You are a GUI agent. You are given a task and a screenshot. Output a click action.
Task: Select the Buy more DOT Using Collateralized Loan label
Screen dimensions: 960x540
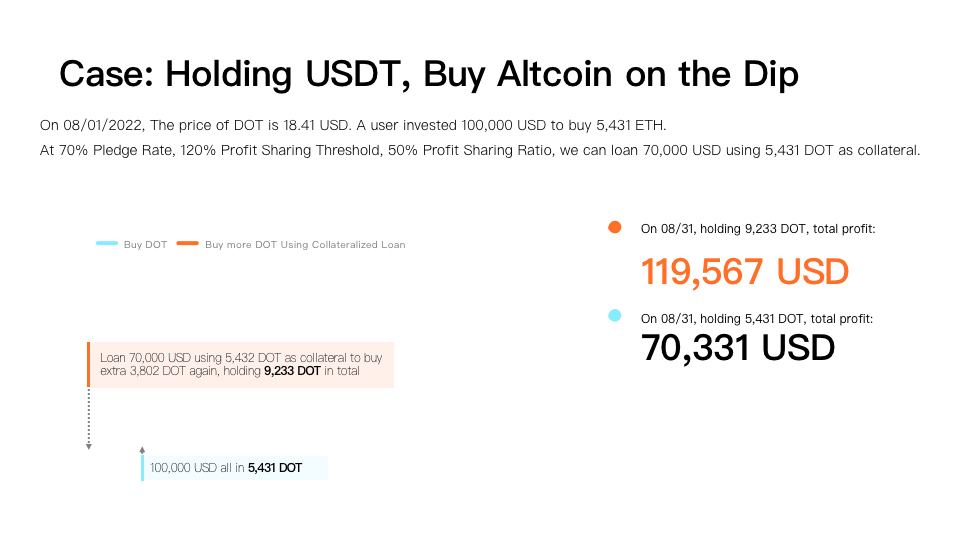[305, 244]
